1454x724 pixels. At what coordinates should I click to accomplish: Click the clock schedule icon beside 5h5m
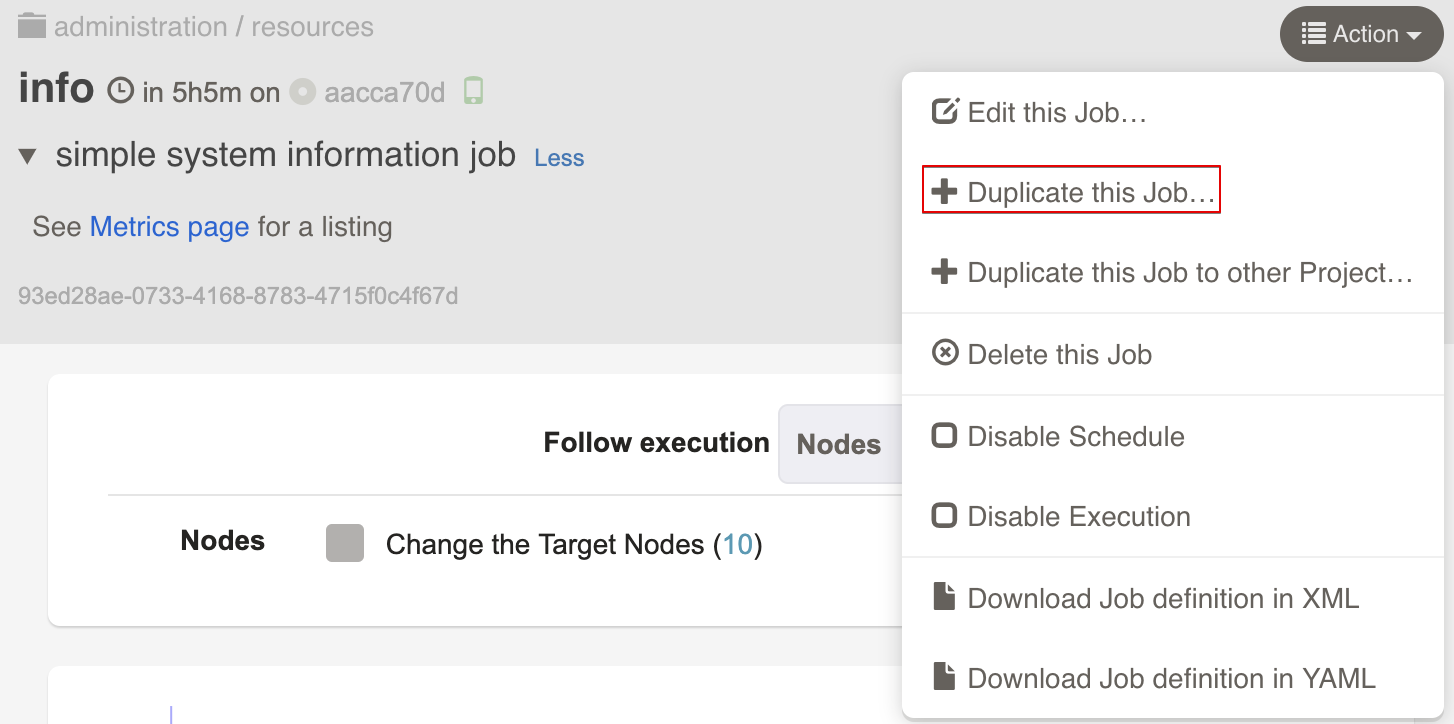pyautogui.click(x=120, y=91)
